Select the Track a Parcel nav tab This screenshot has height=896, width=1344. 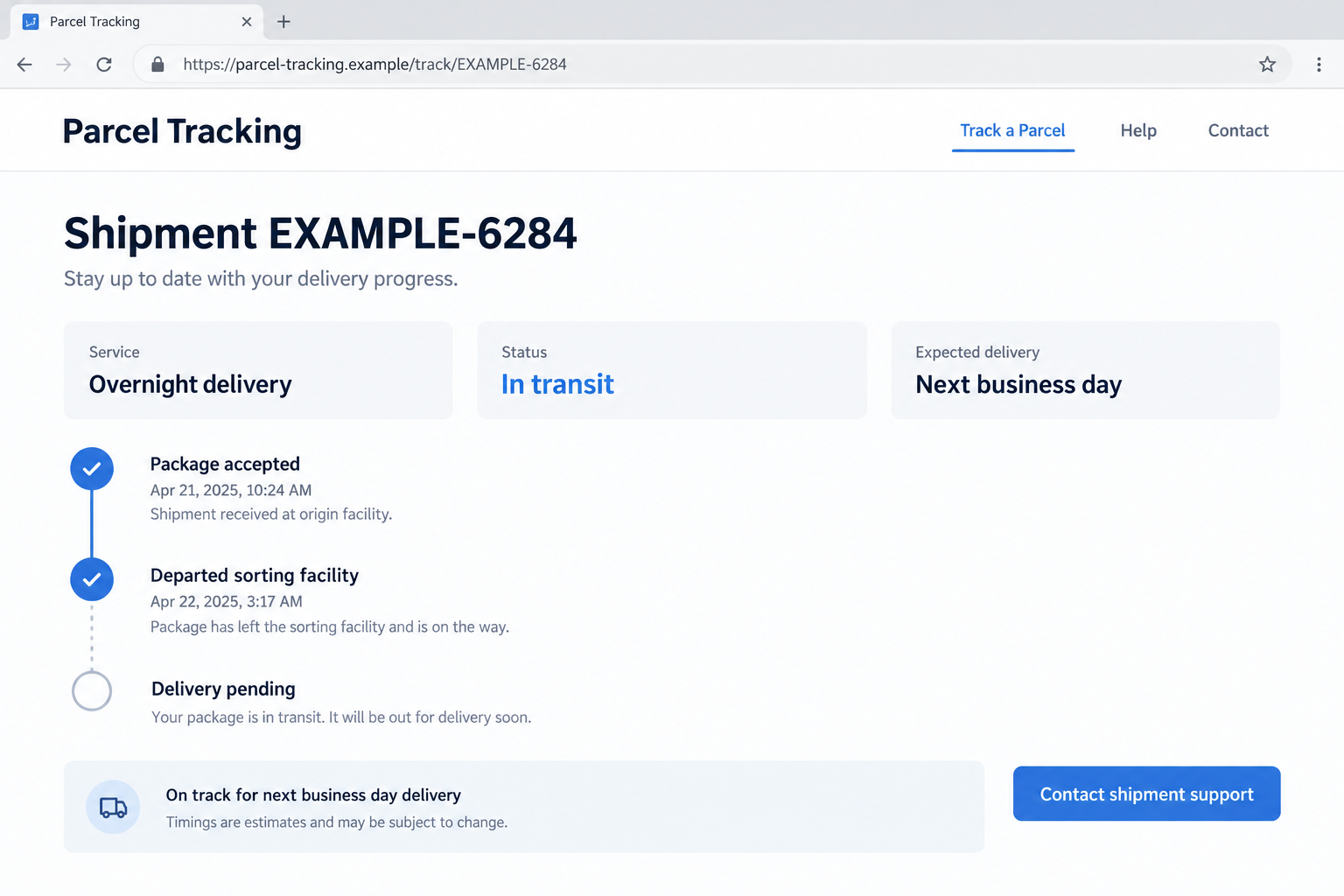1012,130
